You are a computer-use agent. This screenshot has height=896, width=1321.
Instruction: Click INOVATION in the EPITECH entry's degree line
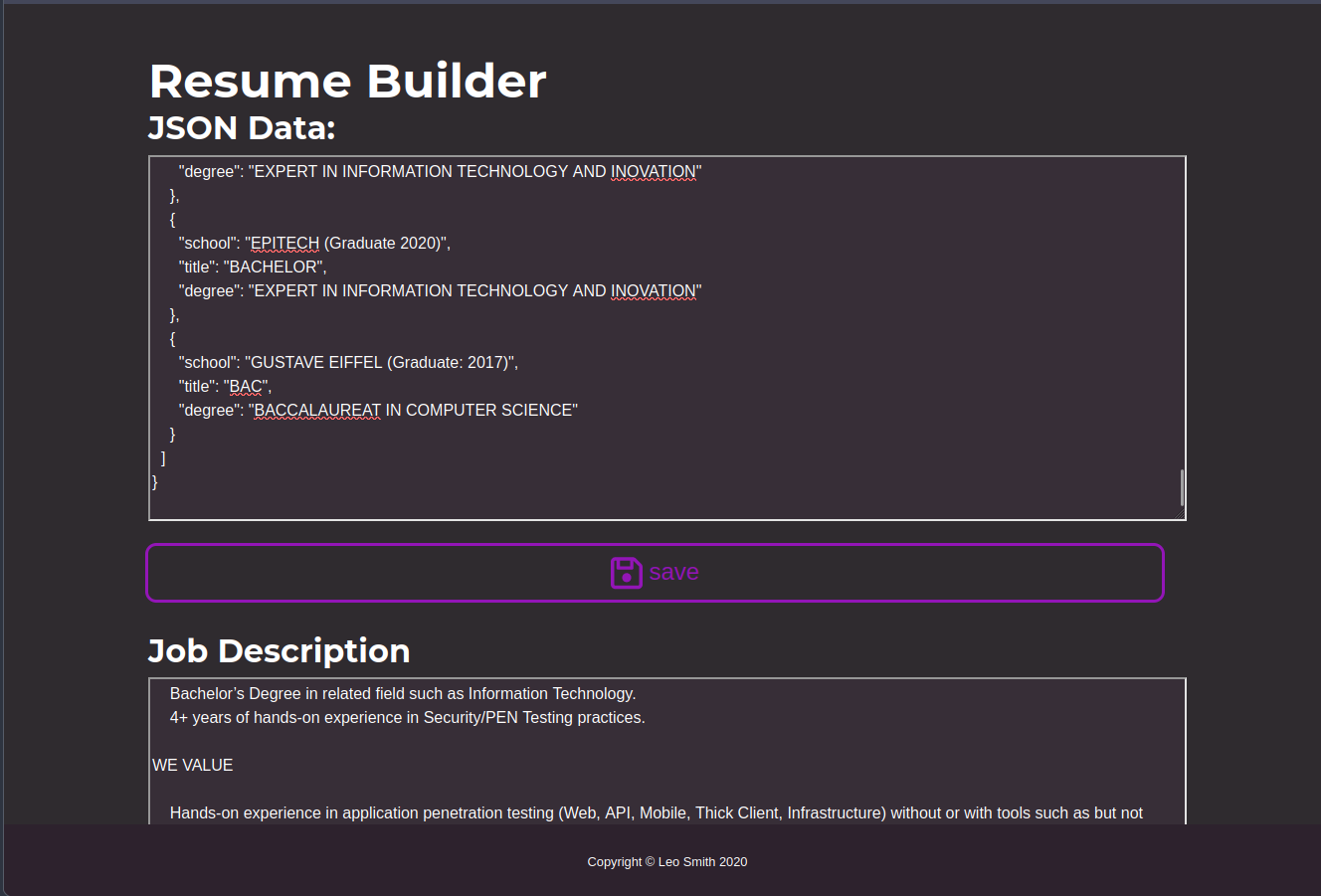click(653, 290)
